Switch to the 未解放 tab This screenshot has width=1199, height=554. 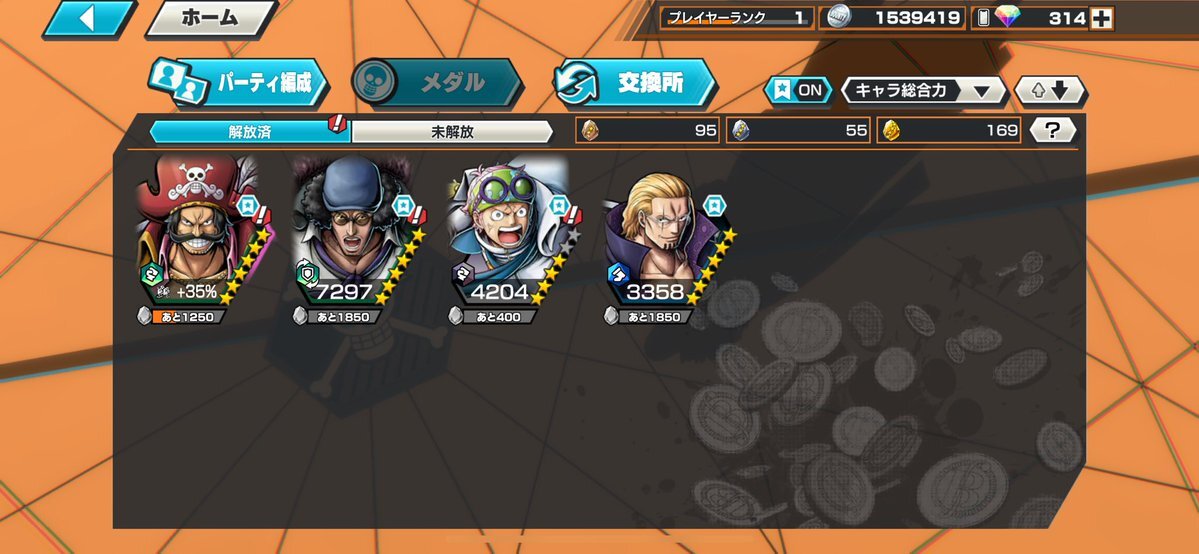[x=452, y=132]
